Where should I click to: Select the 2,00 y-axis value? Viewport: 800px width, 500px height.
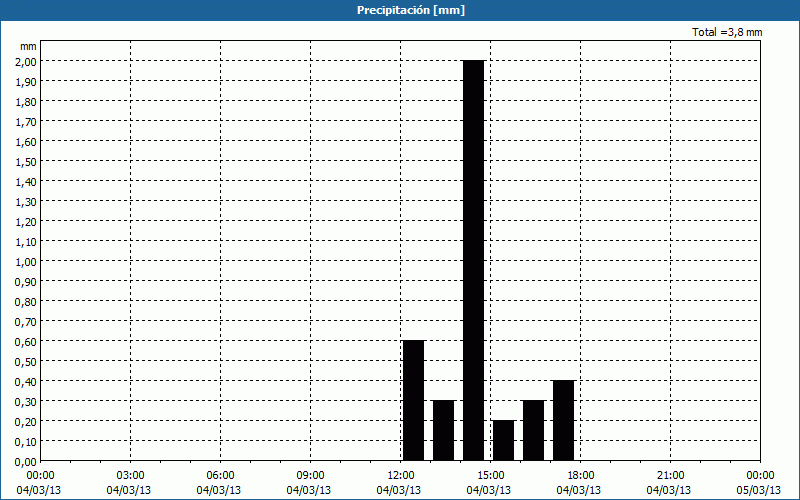coord(27,61)
